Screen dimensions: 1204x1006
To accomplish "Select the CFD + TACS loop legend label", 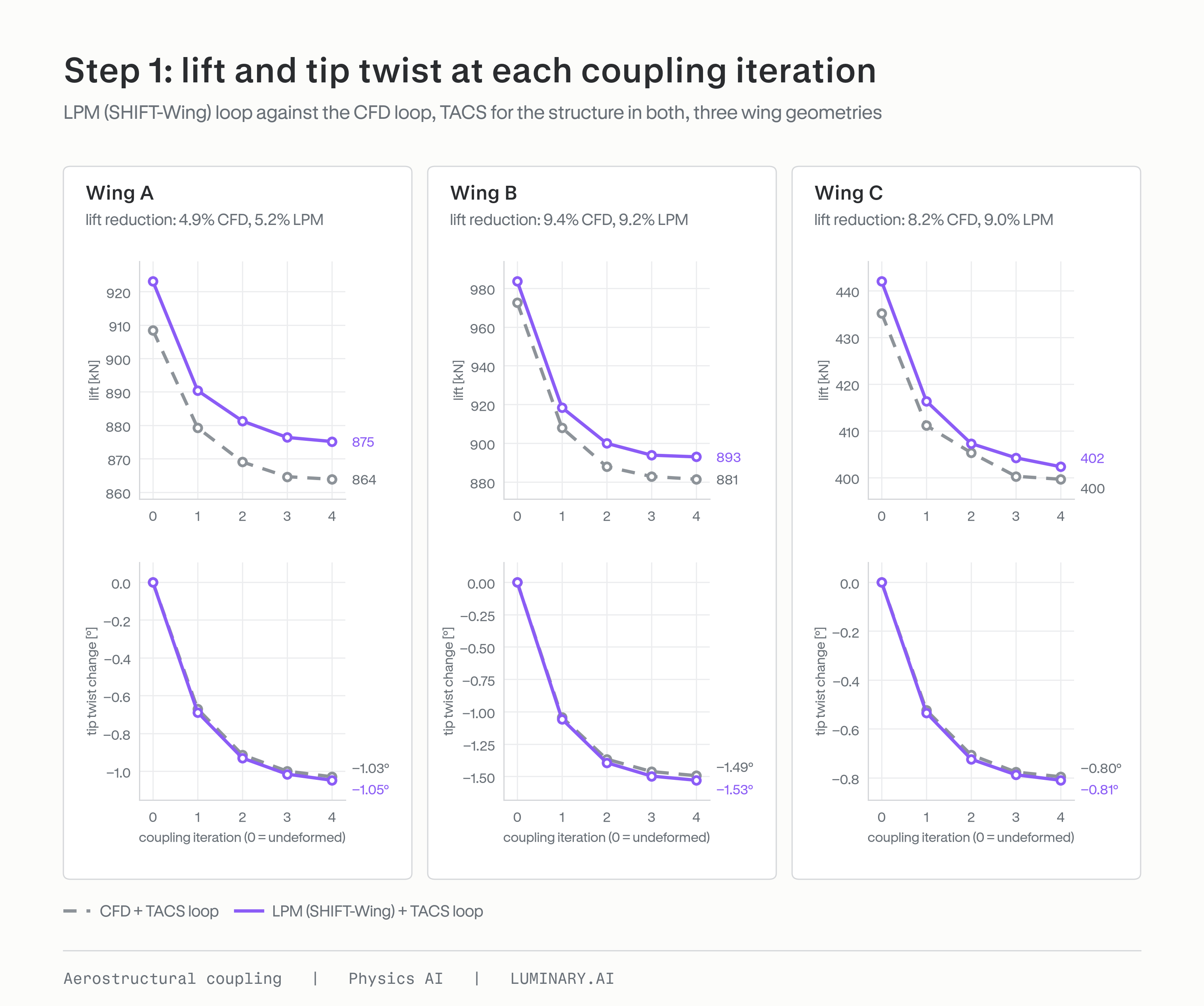I will pyautogui.click(x=159, y=911).
